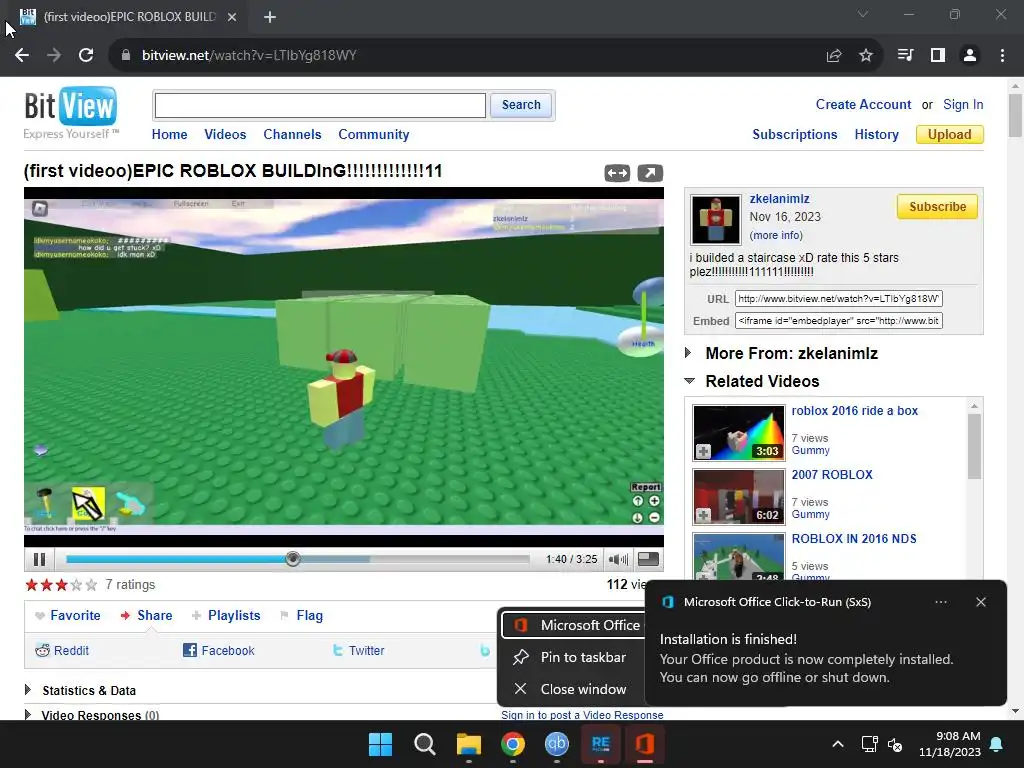The image size is (1024, 768).
Task: Open the Home nav link
Action: [x=169, y=135]
